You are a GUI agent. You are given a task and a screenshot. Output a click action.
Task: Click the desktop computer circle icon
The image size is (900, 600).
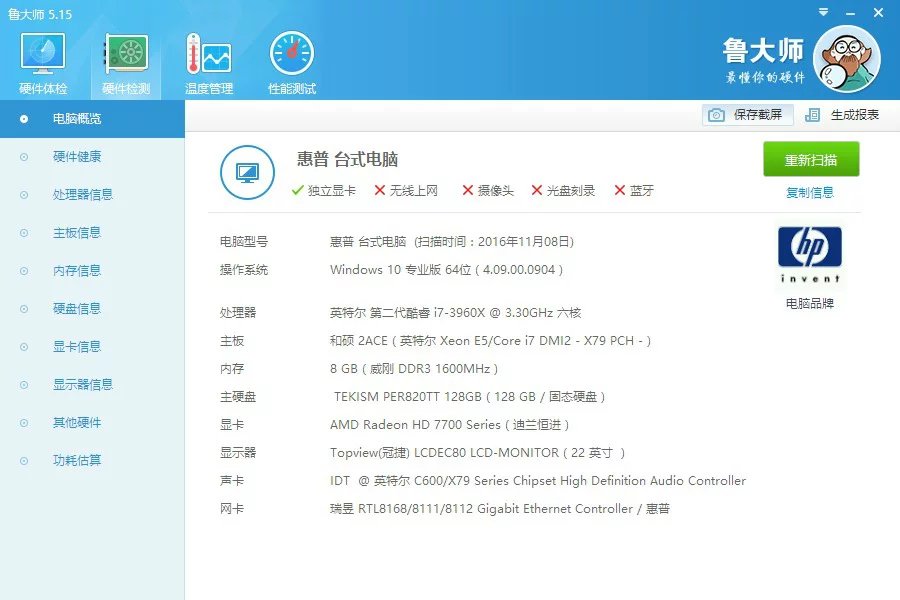point(247,172)
